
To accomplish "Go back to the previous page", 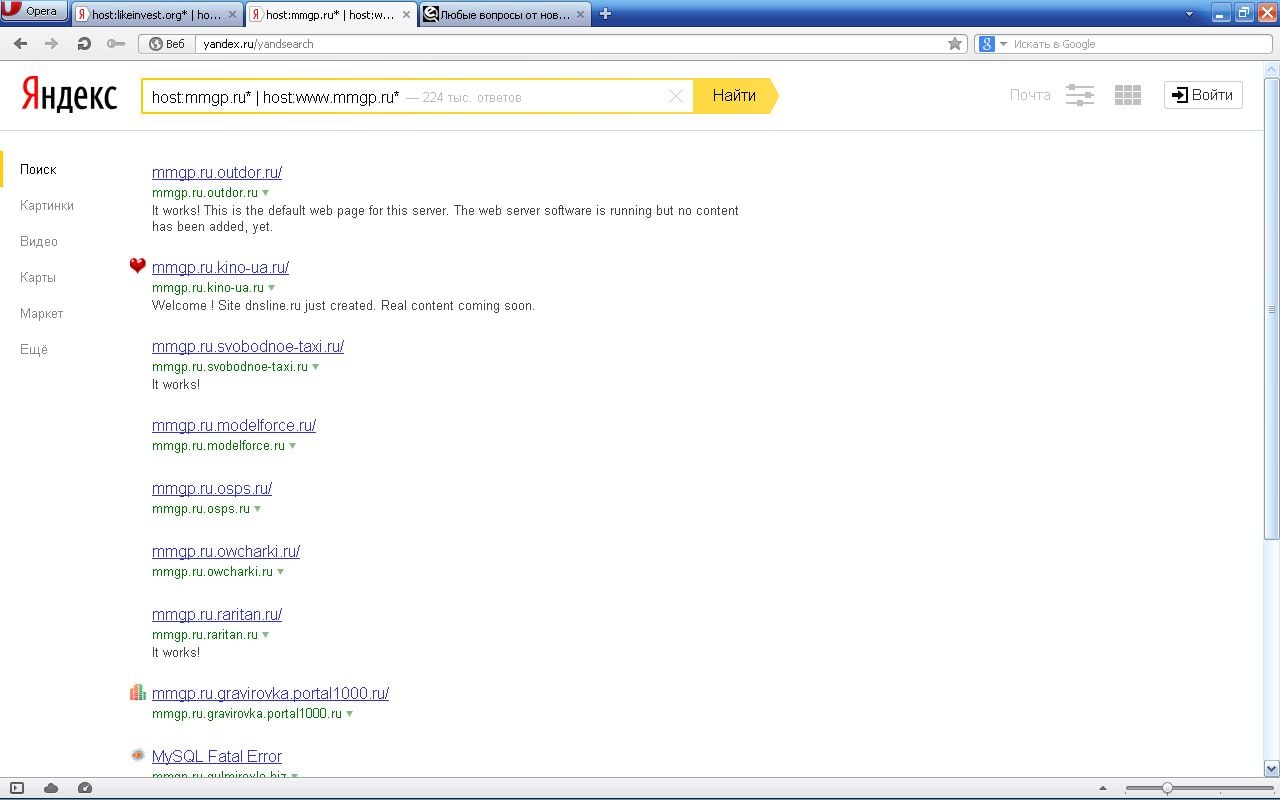I will click(x=21, y=44).
